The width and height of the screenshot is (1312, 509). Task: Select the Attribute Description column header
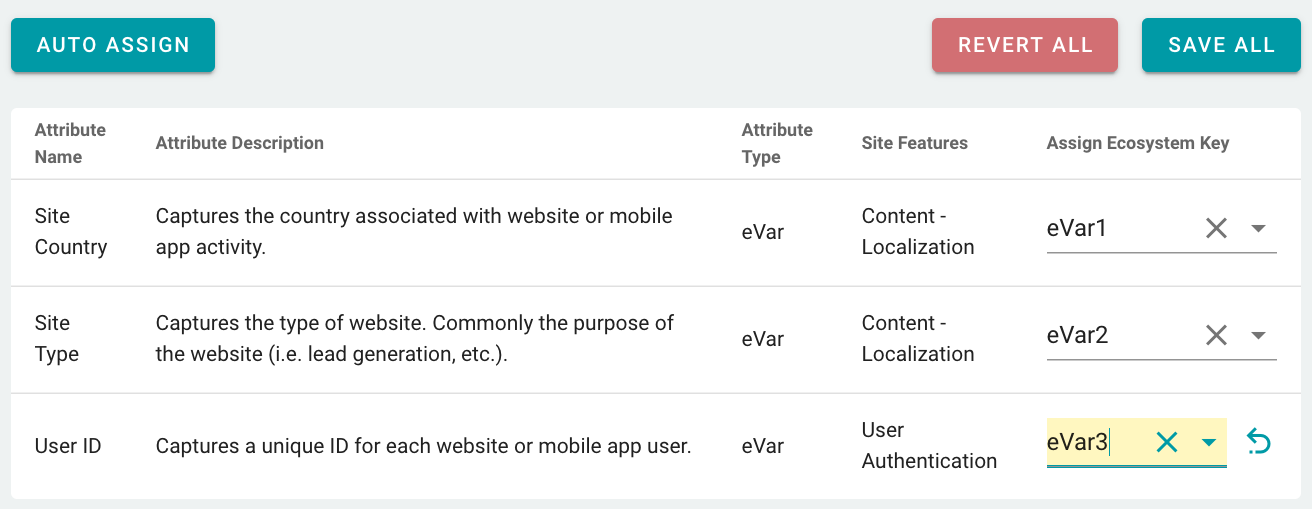(x=240, y=143)
